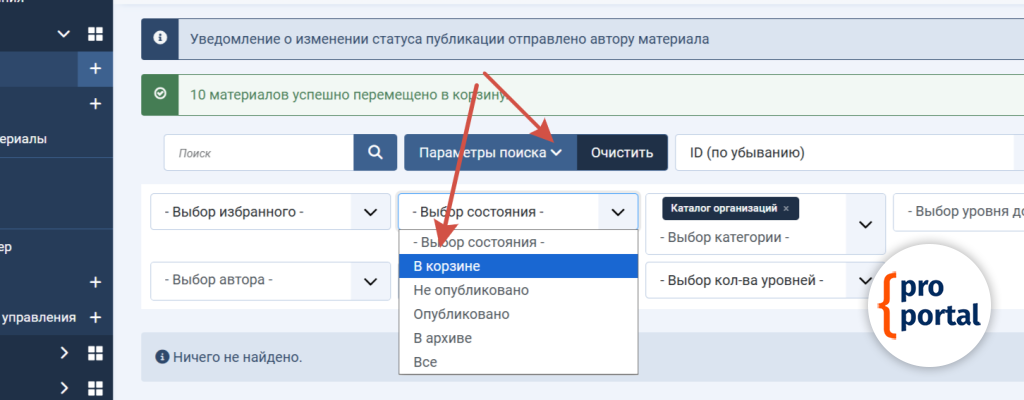
Task: Select 'В корзине' from the state list
Action: click(x=517, y=266)
